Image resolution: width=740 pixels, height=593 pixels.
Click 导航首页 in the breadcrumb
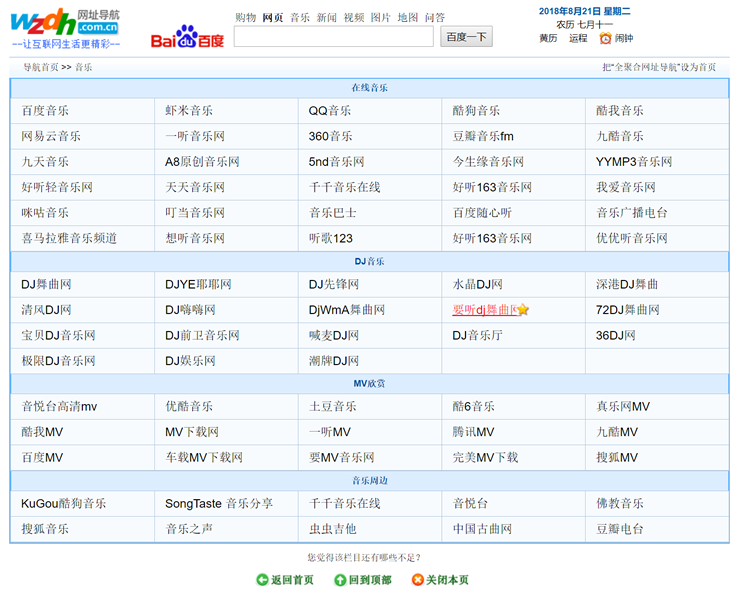click(41, 67)
